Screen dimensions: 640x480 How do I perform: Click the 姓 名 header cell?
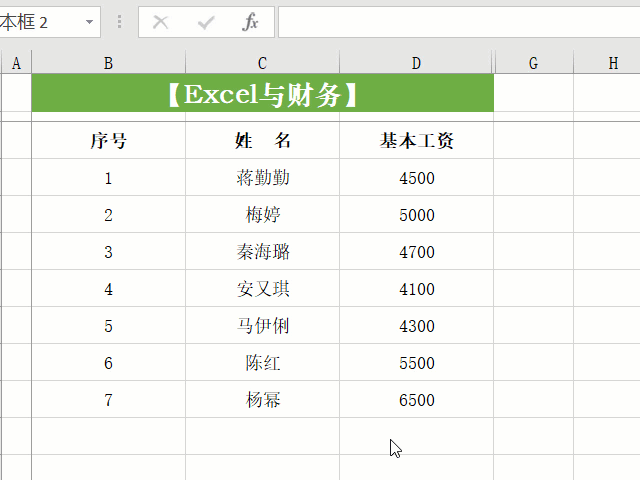click(x=262, y=140)
